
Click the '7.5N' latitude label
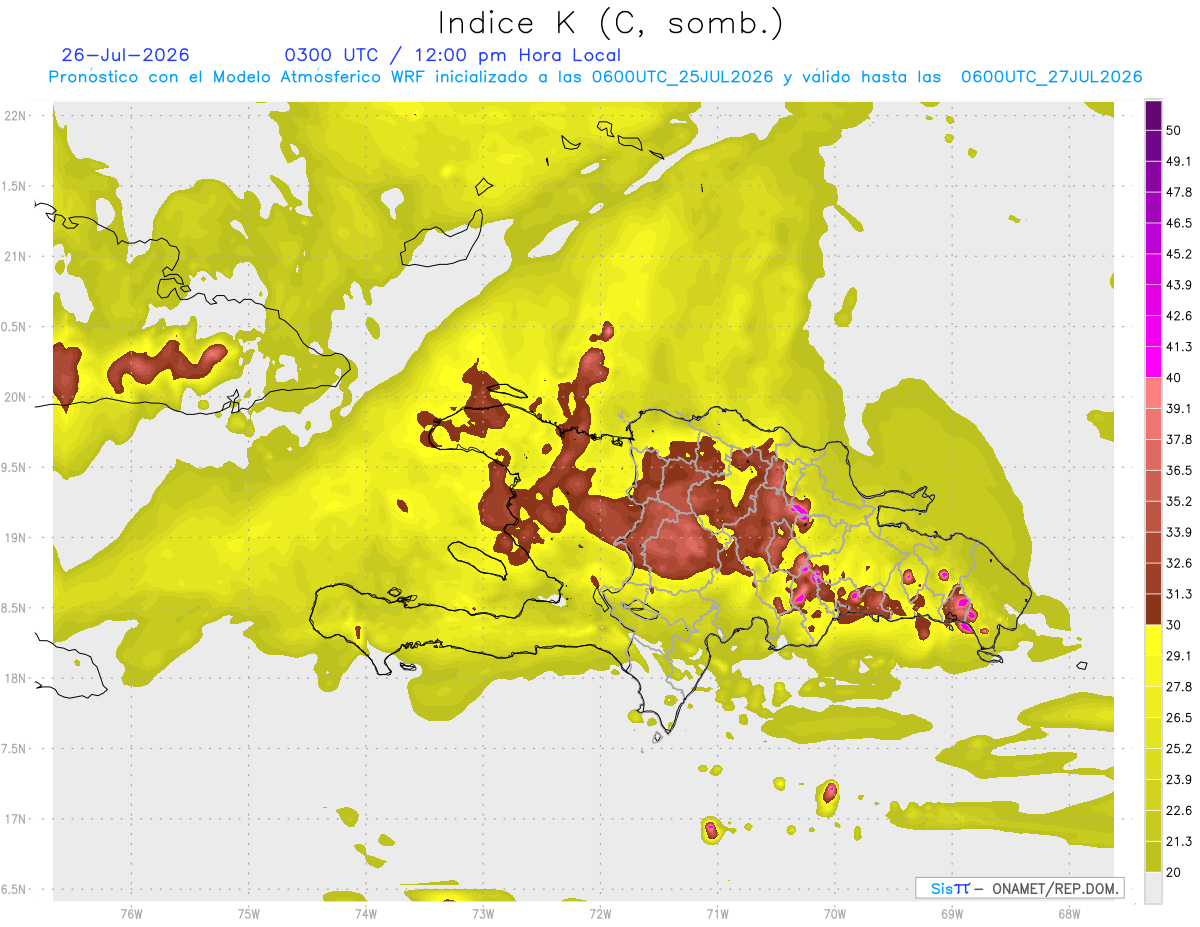pyautogui.click(x=14, y=748)
